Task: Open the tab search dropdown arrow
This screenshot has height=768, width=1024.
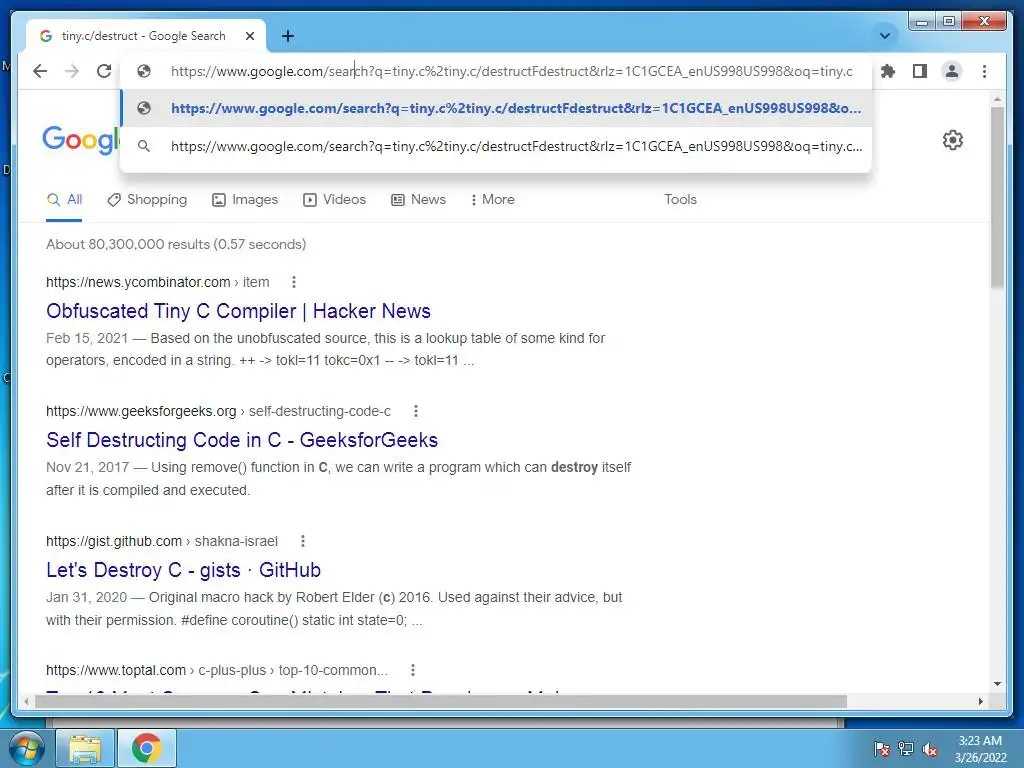Action: point(885,36)
